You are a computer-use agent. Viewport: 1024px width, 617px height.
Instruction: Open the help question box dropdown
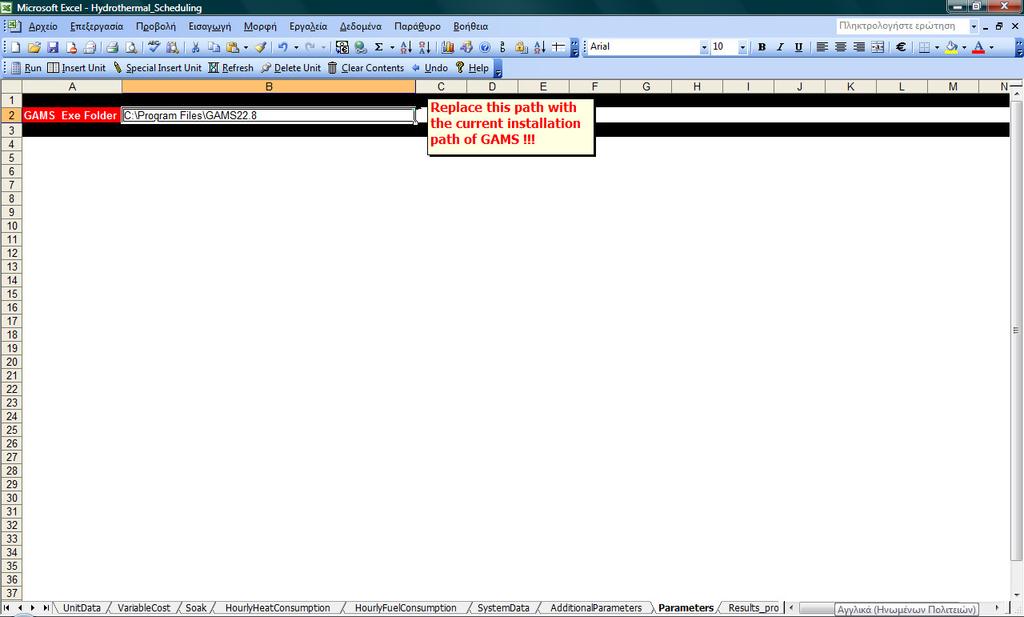click(x=974, y=26)
